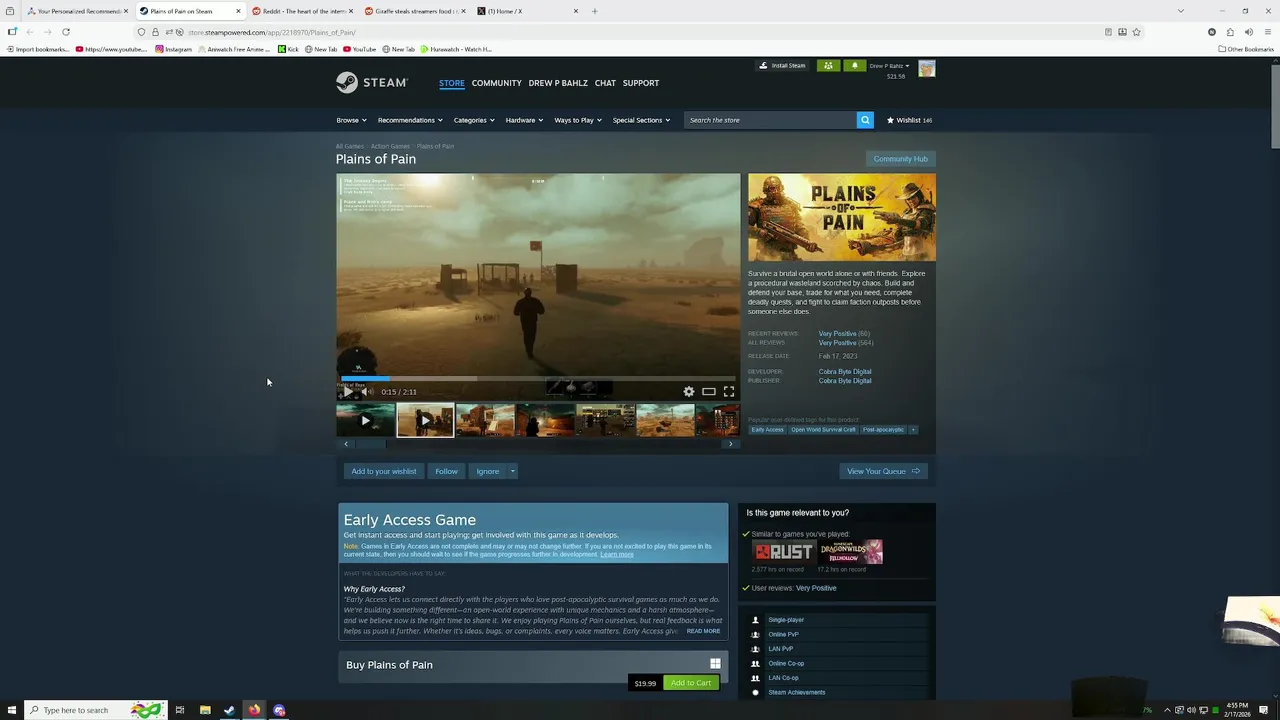Click the Steam logo in header
Image resolution: width=1280 pixels, height=720 pixels.
click(371, 82)
